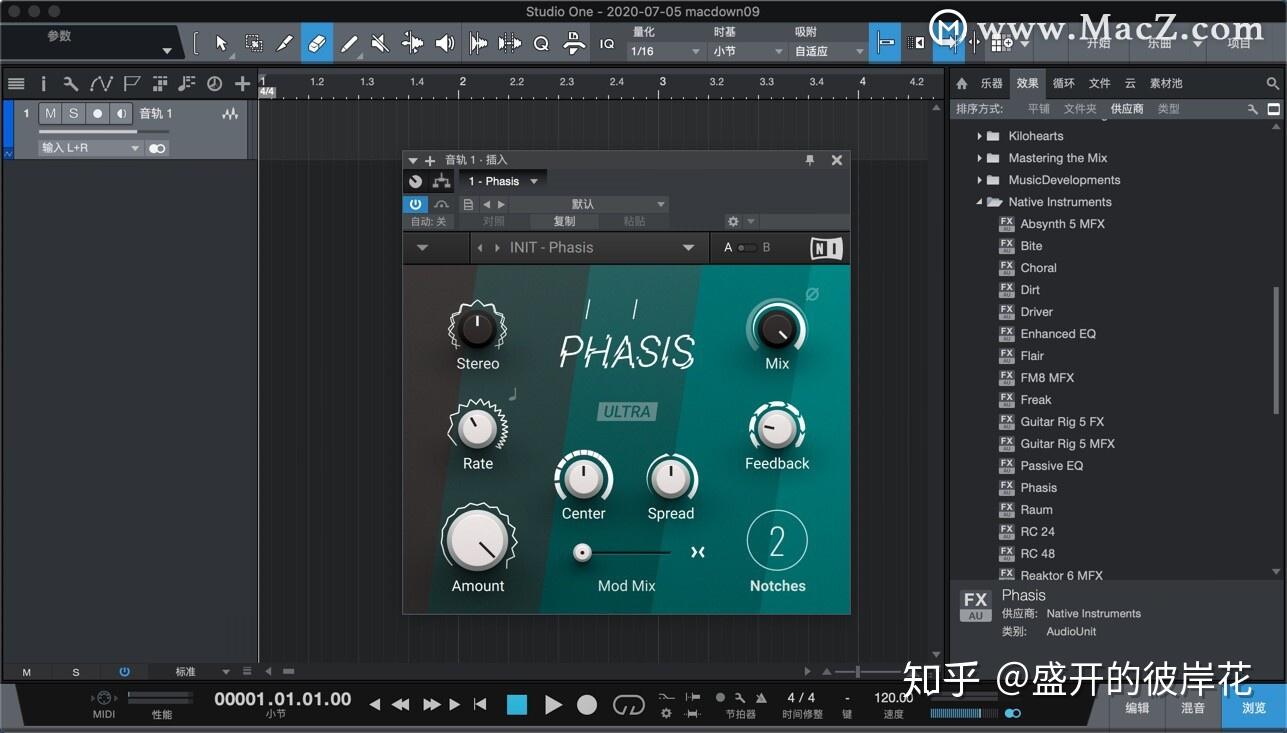Switch to the 循环 (Loops) browser tab
The image size is (1287, 733).
(x=1063, y=83)
